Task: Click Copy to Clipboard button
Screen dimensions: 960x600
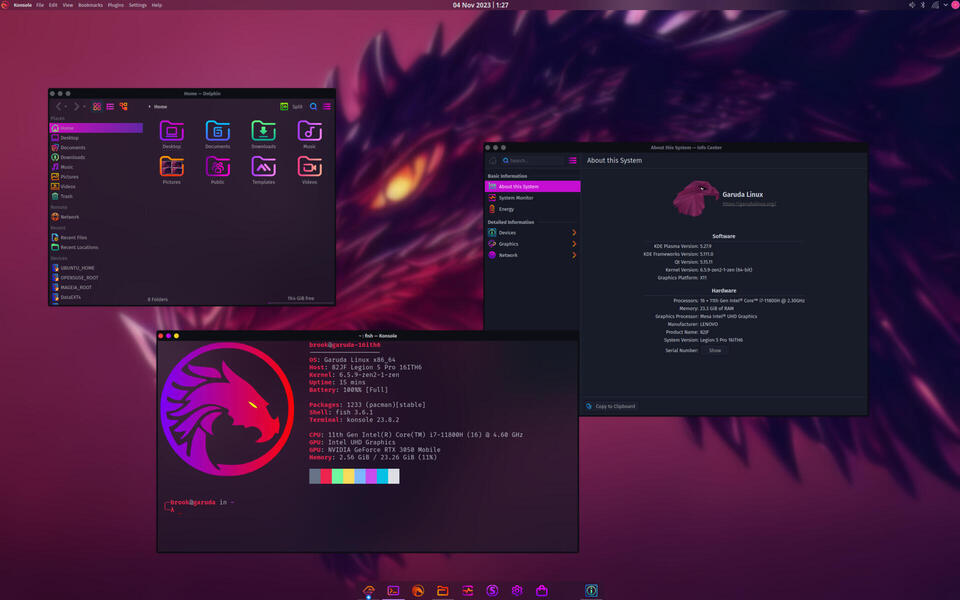Action: point(611,407)
